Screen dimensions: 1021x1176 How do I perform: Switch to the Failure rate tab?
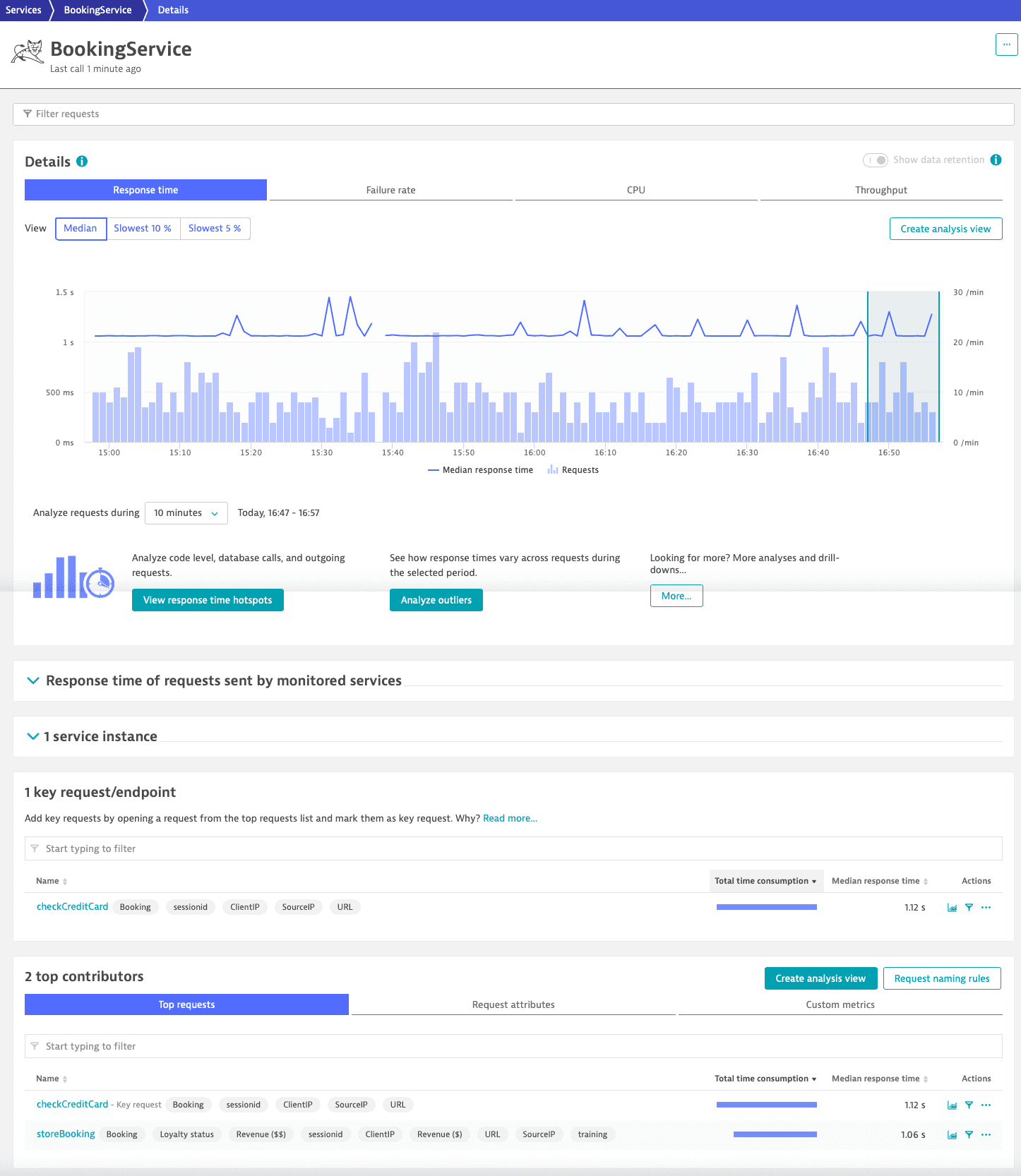click(x=390, y=190)
